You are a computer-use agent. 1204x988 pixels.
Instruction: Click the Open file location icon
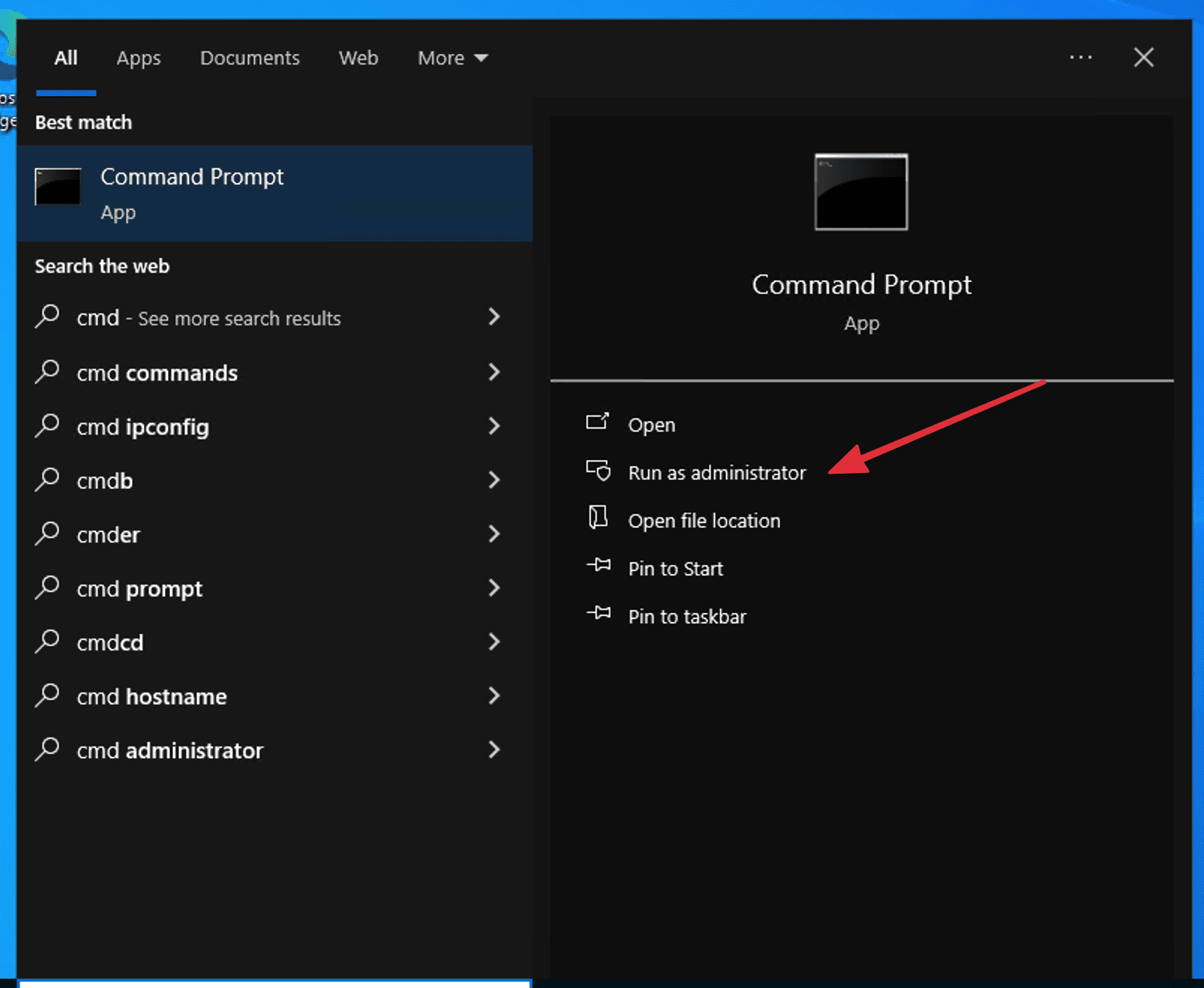598,519
